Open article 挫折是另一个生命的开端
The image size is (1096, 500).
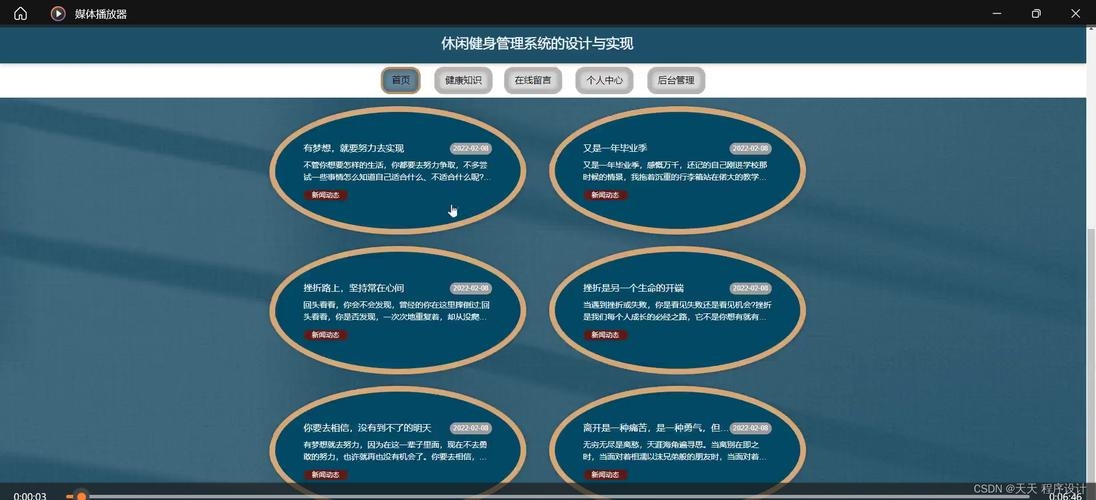633,288
